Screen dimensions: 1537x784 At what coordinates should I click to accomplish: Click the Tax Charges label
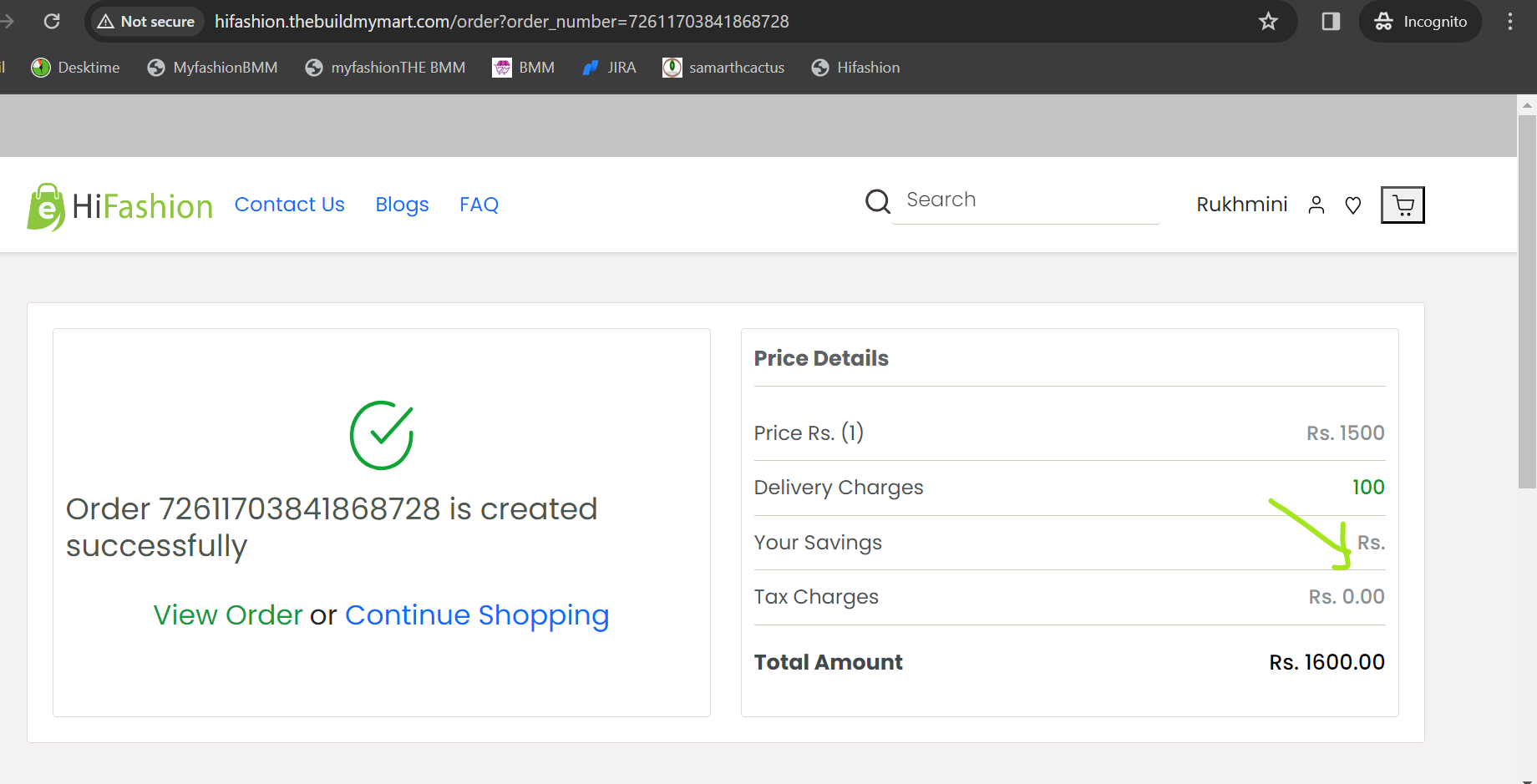(x=816, y=597)
